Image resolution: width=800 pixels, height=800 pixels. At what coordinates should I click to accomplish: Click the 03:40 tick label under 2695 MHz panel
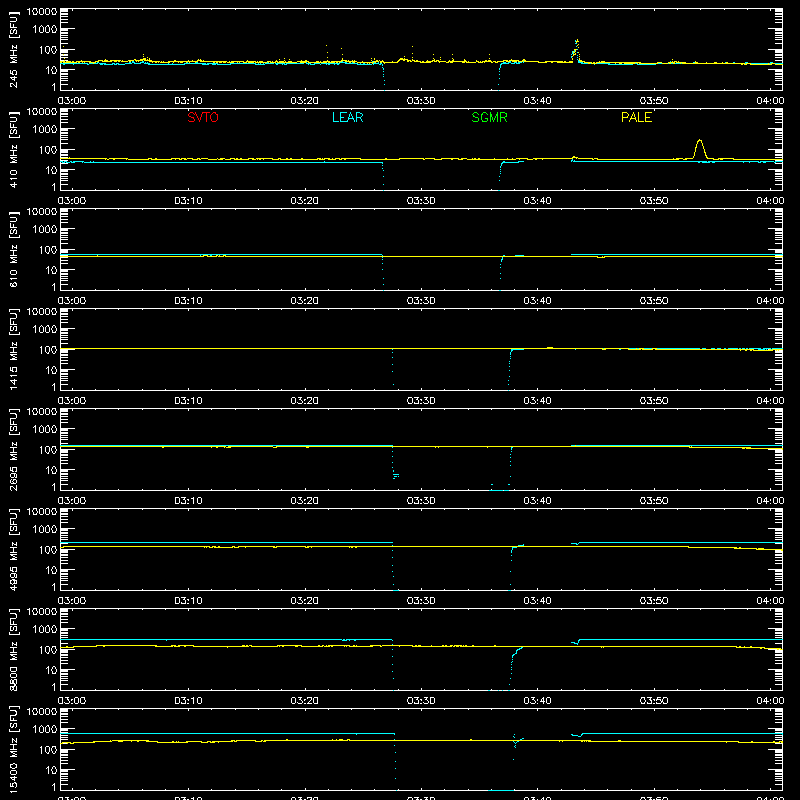537,501
